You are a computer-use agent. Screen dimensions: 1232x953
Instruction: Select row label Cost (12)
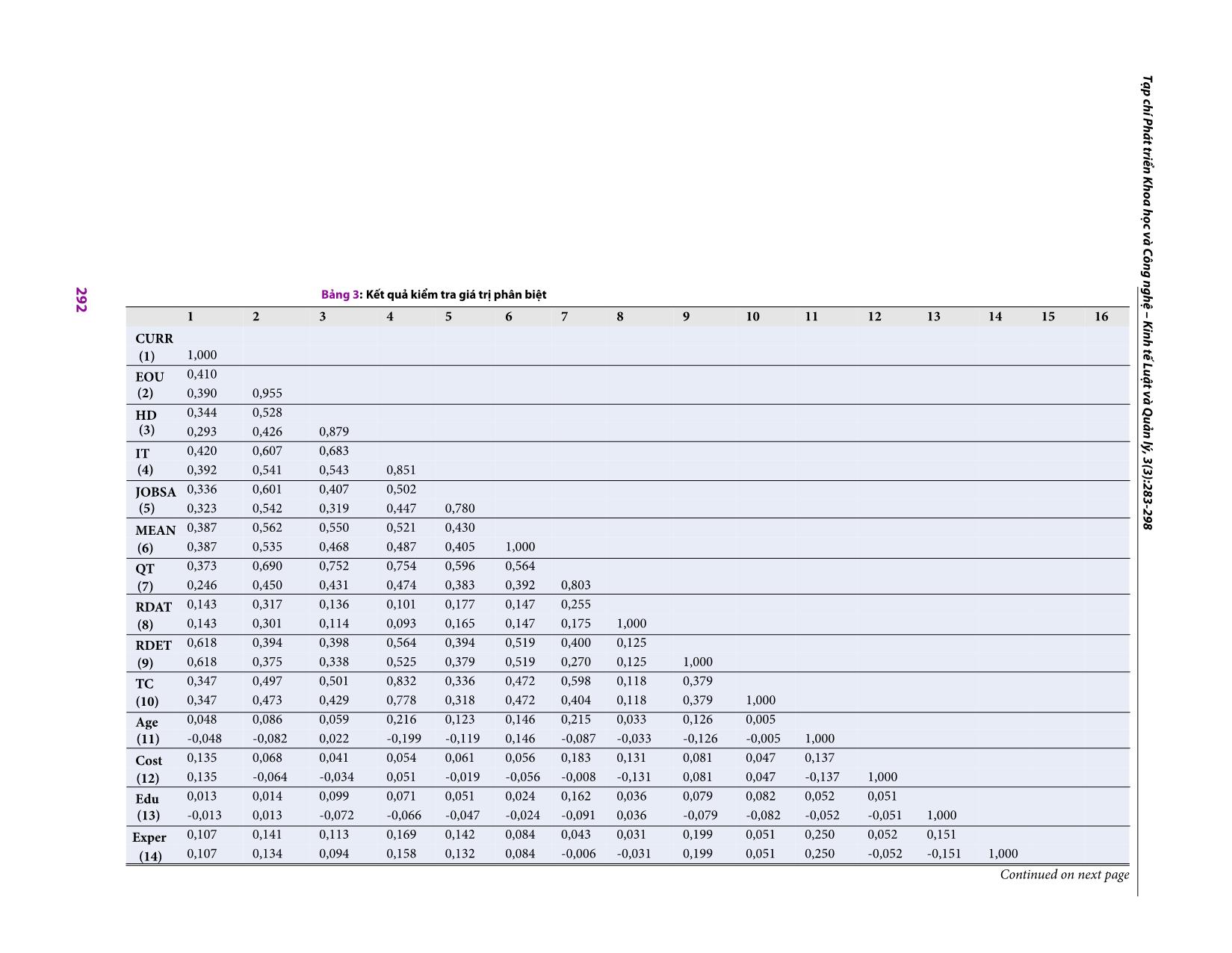[x=148, y=769]
